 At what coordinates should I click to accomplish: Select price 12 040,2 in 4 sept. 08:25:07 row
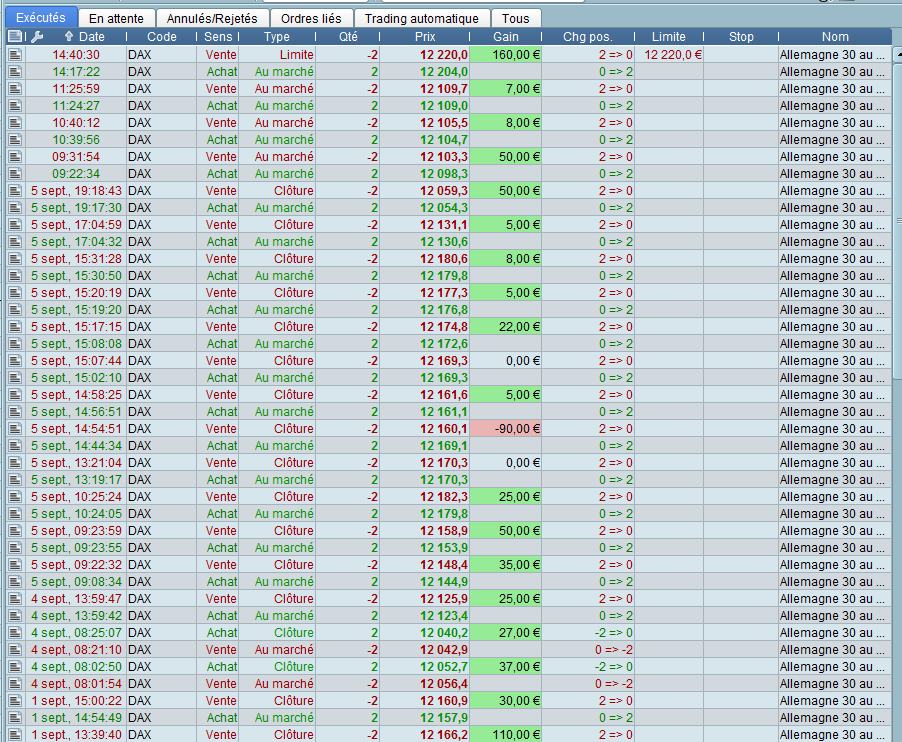pos(444,633)
